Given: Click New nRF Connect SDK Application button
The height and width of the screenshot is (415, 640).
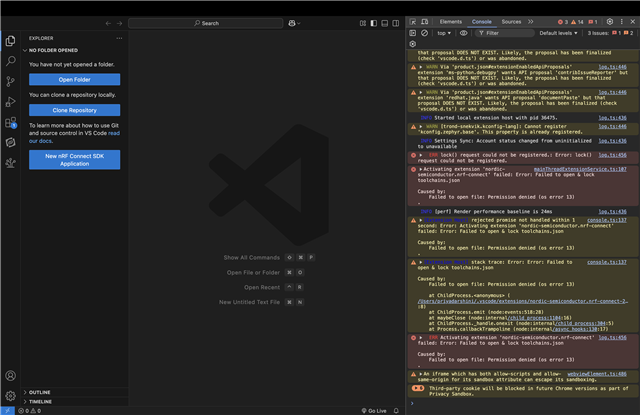Looking at the screenshot, I should click(x=74, y=160).
